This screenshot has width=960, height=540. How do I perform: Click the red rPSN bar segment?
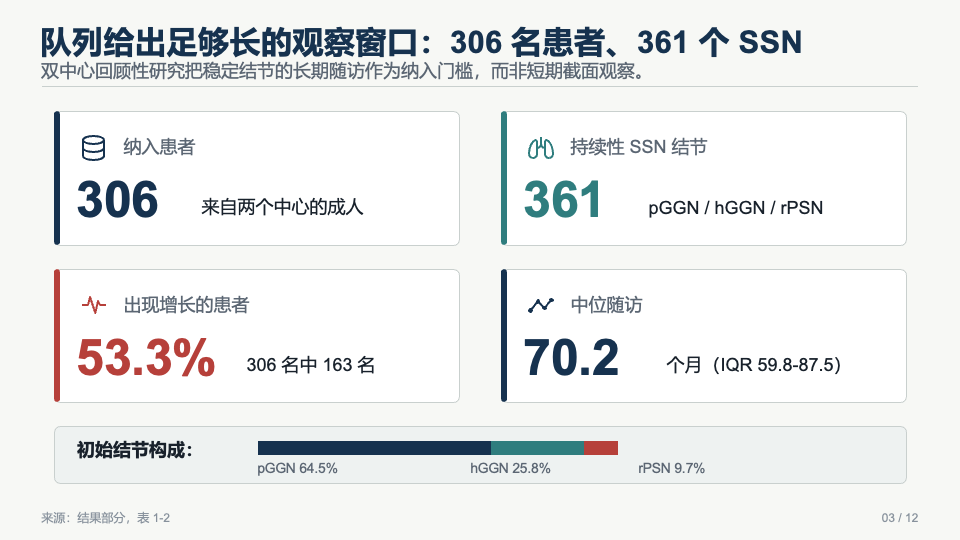[601, 448]
